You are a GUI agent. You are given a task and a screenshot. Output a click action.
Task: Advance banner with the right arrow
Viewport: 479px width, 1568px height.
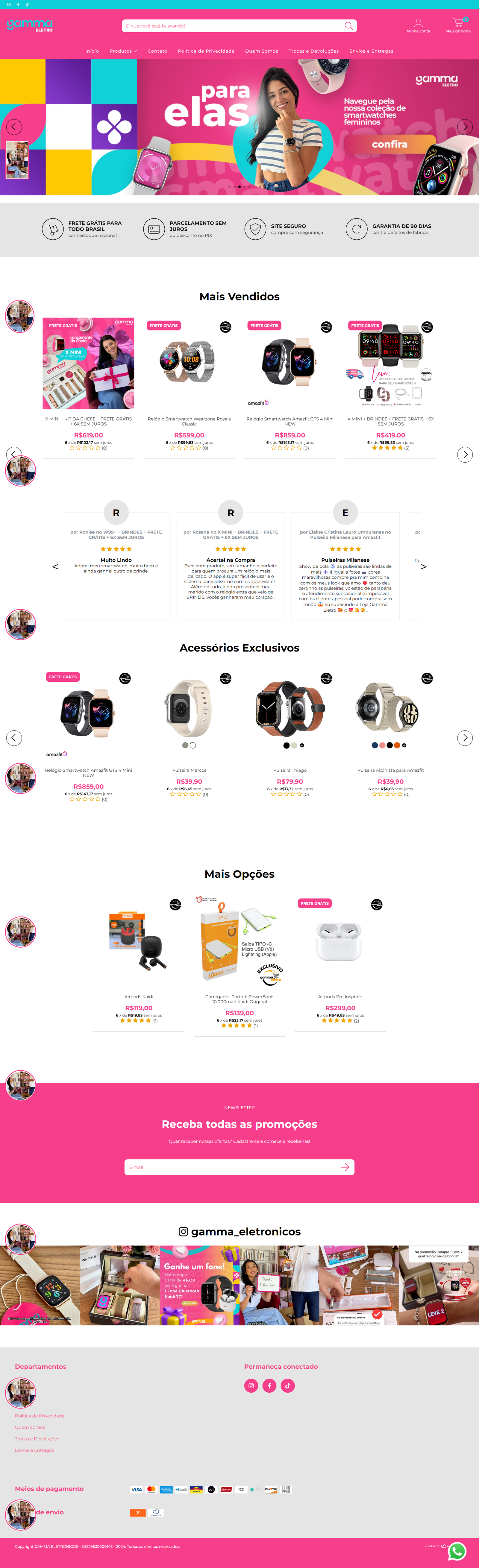pyautogui.click(x=465, y=127)
